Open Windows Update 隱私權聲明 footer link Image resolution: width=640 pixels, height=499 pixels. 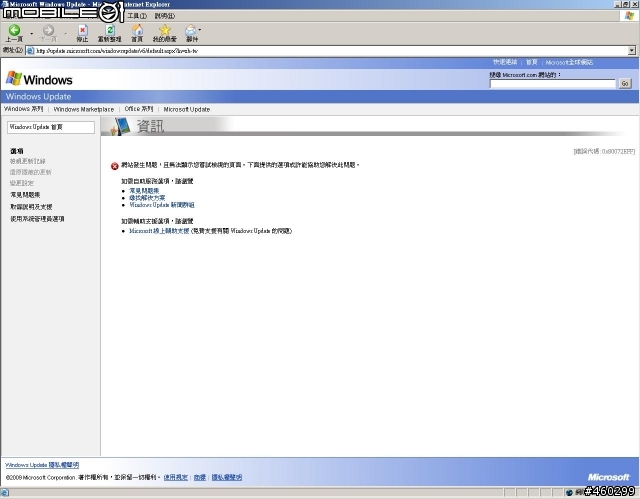pos(42,465)
